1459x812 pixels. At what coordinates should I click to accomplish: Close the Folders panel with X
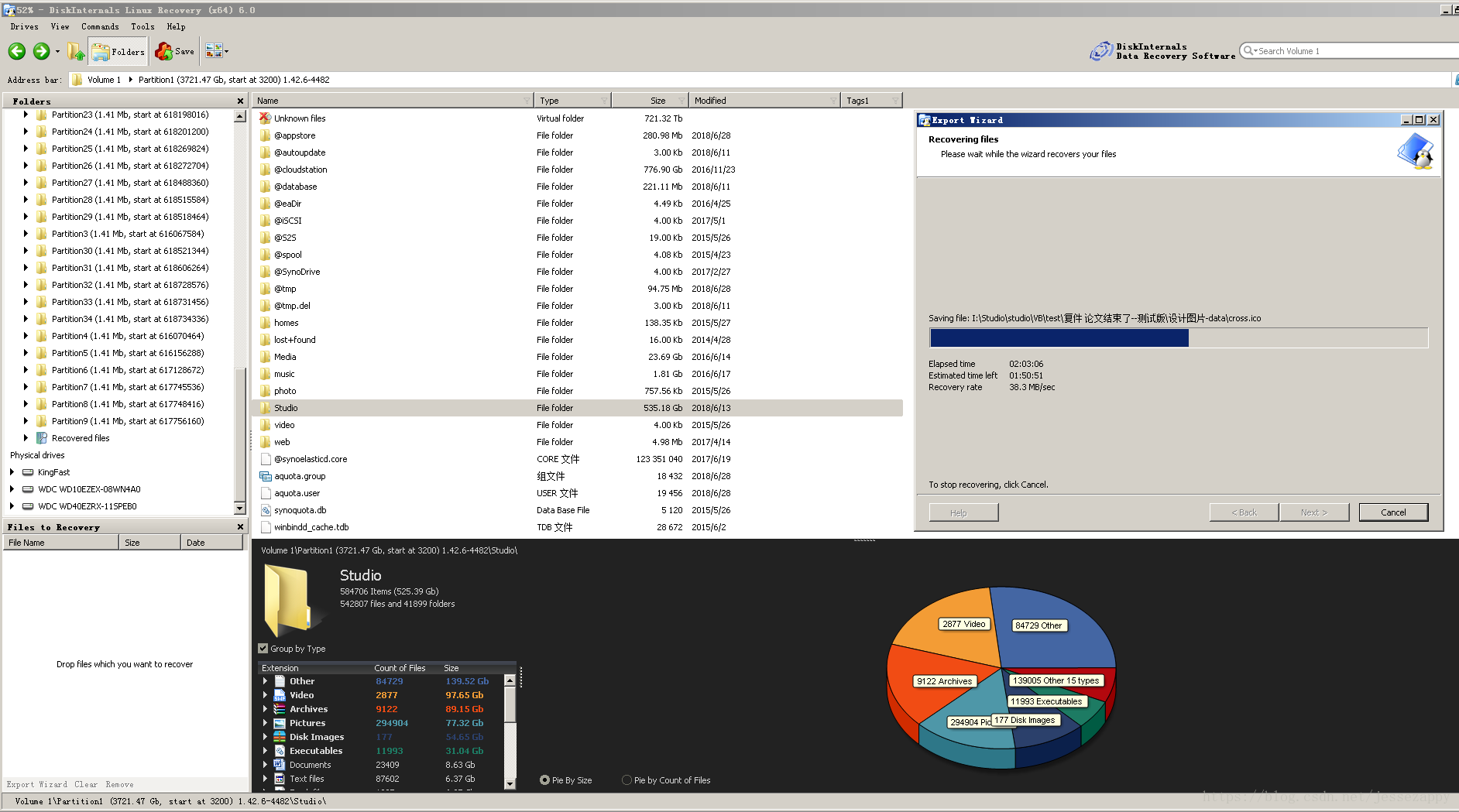(240, 101)
